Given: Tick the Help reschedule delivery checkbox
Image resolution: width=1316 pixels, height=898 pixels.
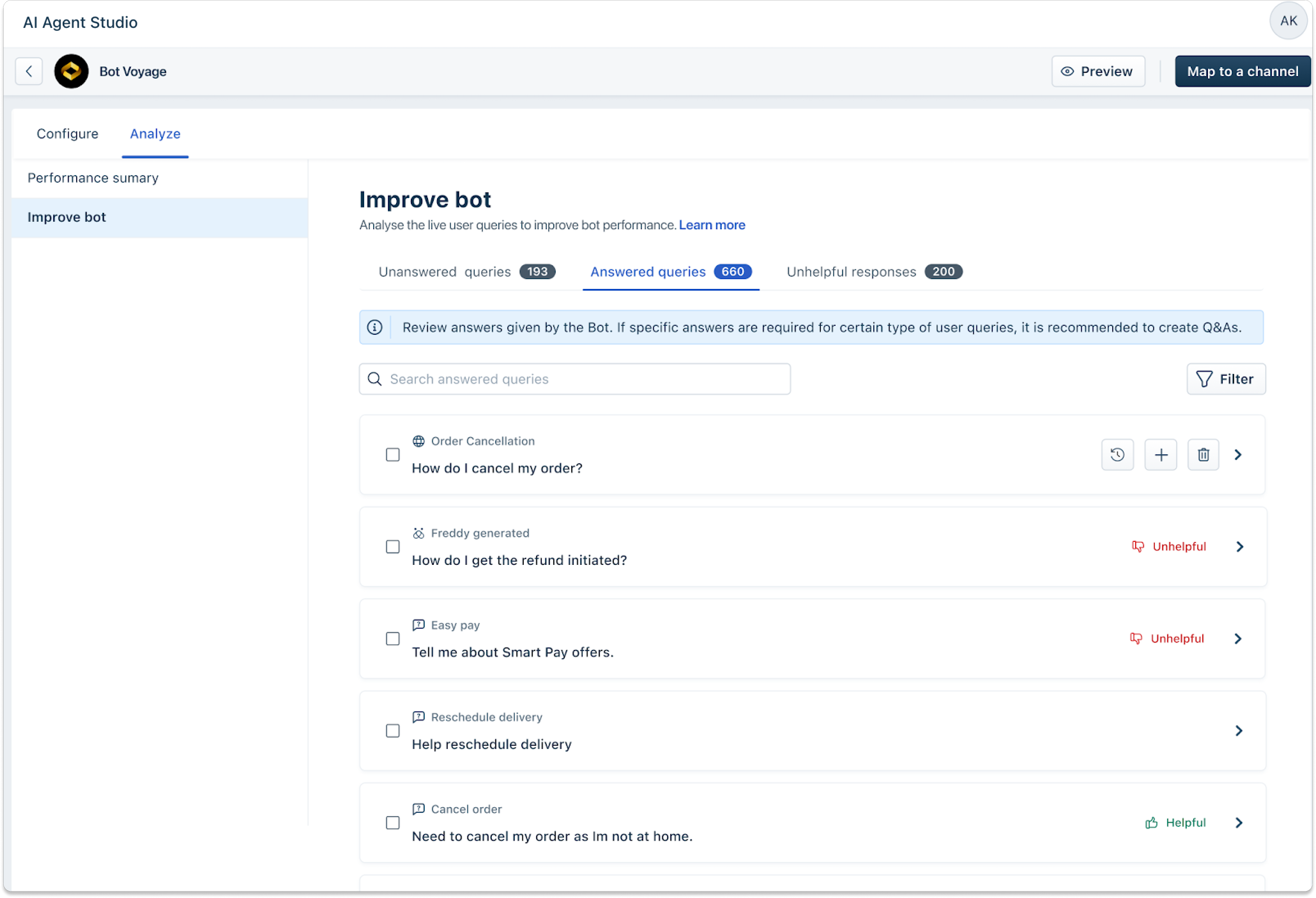Looking at the screenshot, I should [x=392, y=731].
